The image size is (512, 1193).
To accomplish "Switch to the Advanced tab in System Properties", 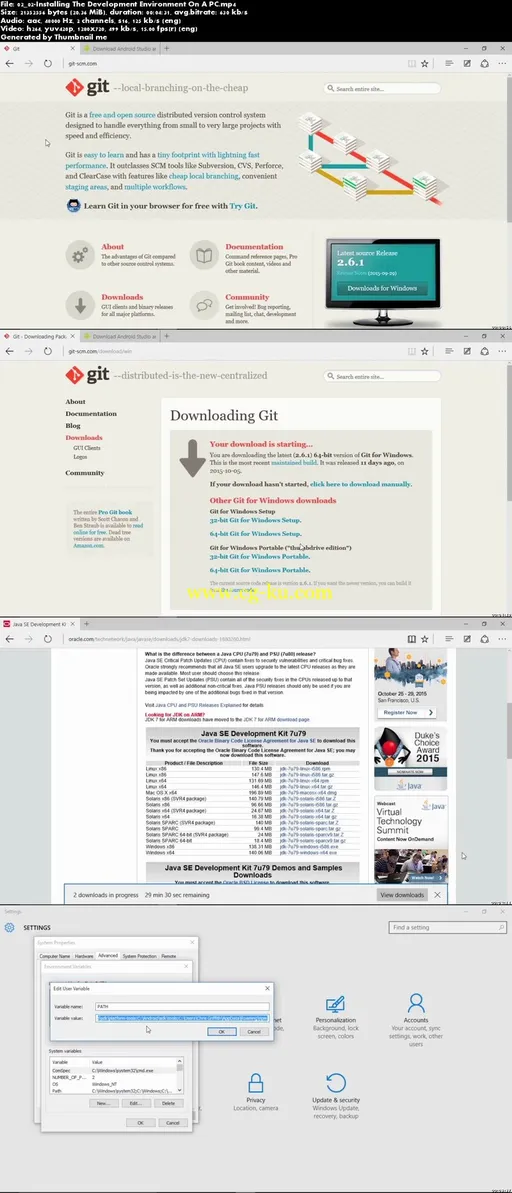I will click(108, 956).
